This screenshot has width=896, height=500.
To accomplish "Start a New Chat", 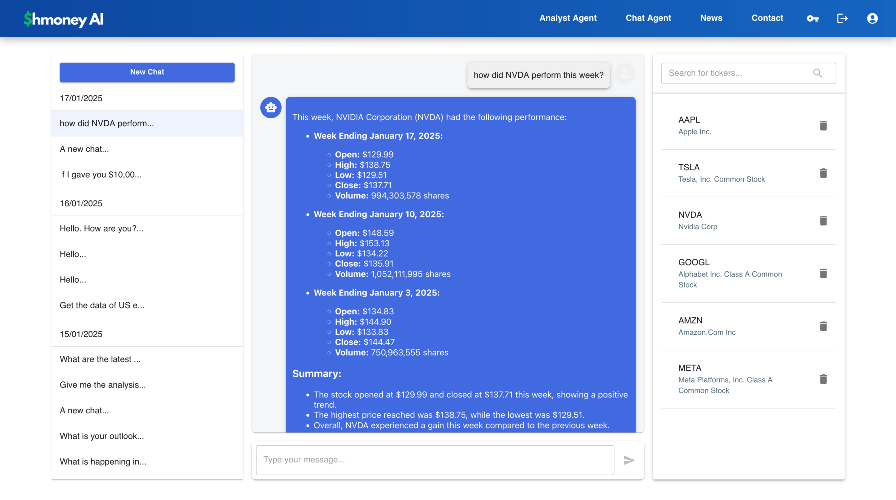I will (x=147, y=72).
